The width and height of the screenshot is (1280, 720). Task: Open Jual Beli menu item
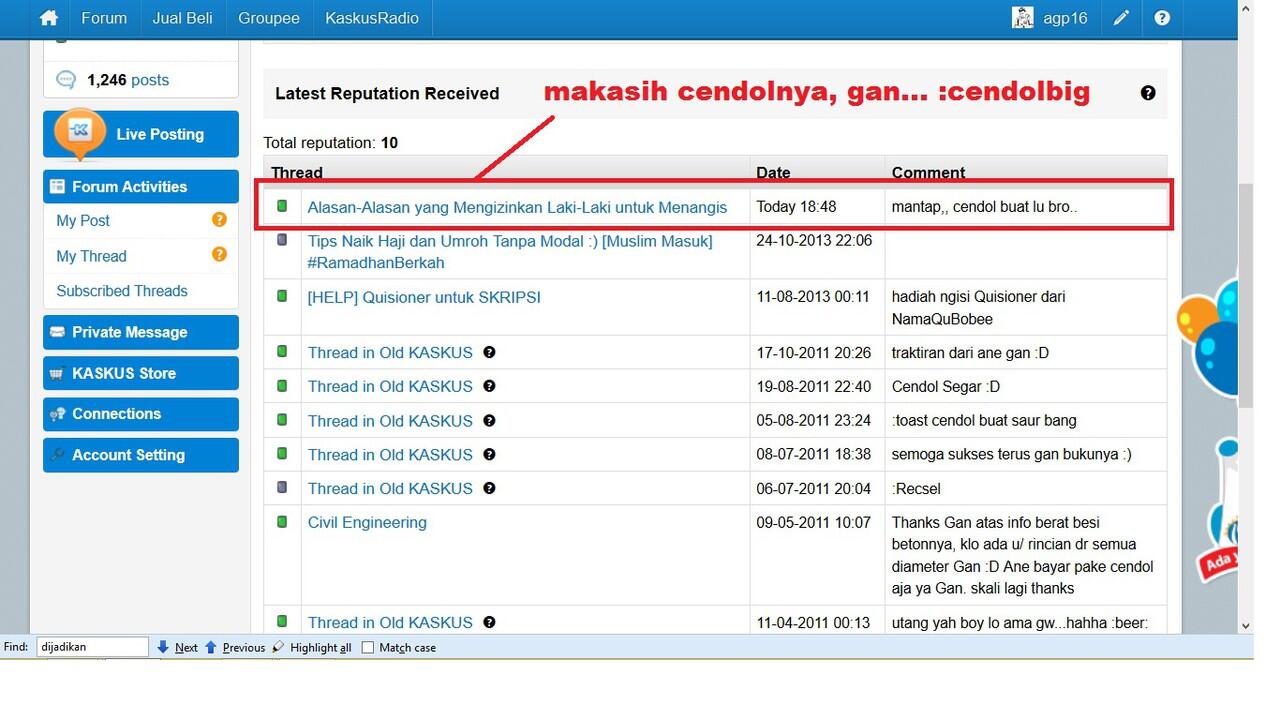tap(182, 18)
